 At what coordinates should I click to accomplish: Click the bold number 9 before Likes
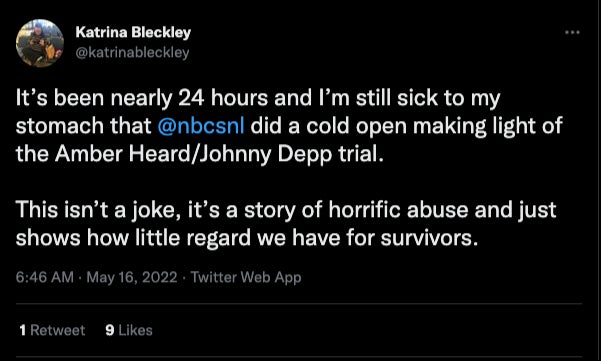110,330
